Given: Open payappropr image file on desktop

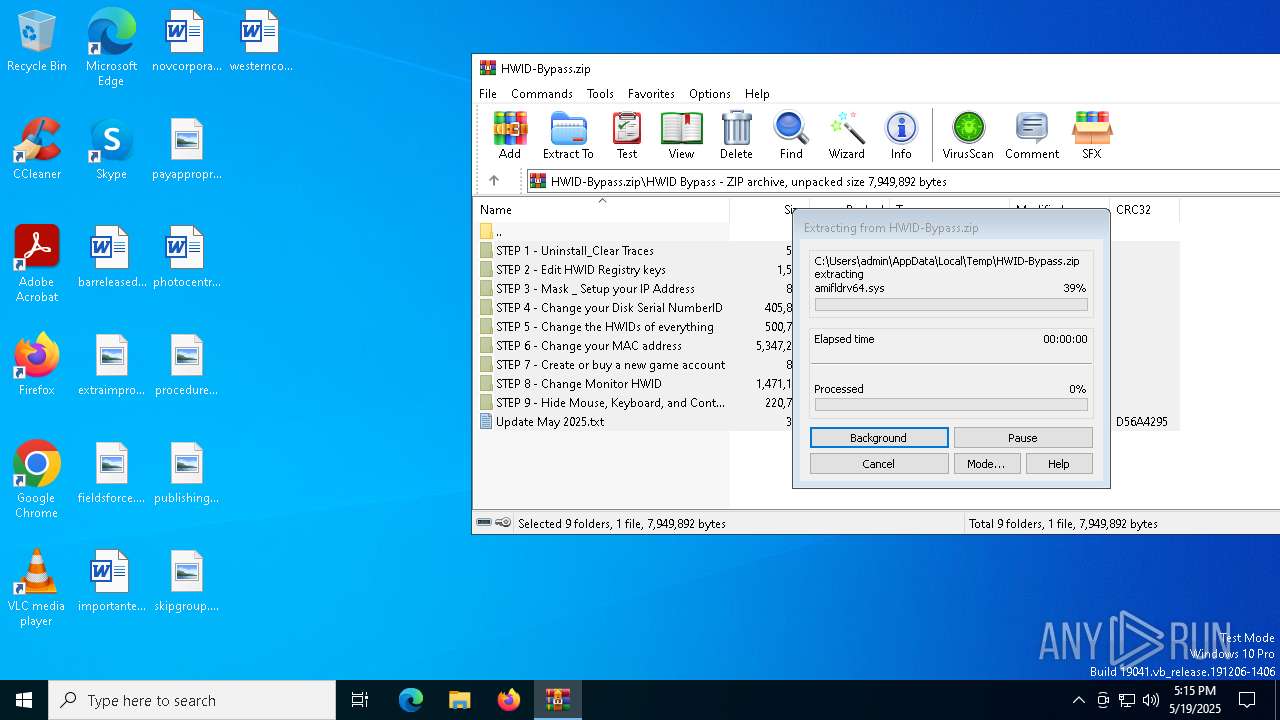Looking at the screenshot, I should (x=186, y=149).
